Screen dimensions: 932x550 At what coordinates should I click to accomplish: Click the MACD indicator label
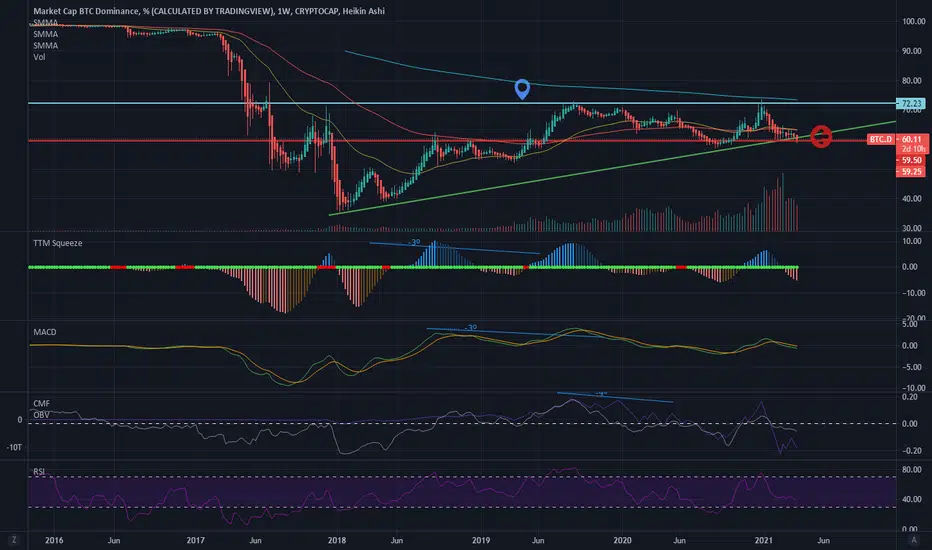[x=45, y=332]
